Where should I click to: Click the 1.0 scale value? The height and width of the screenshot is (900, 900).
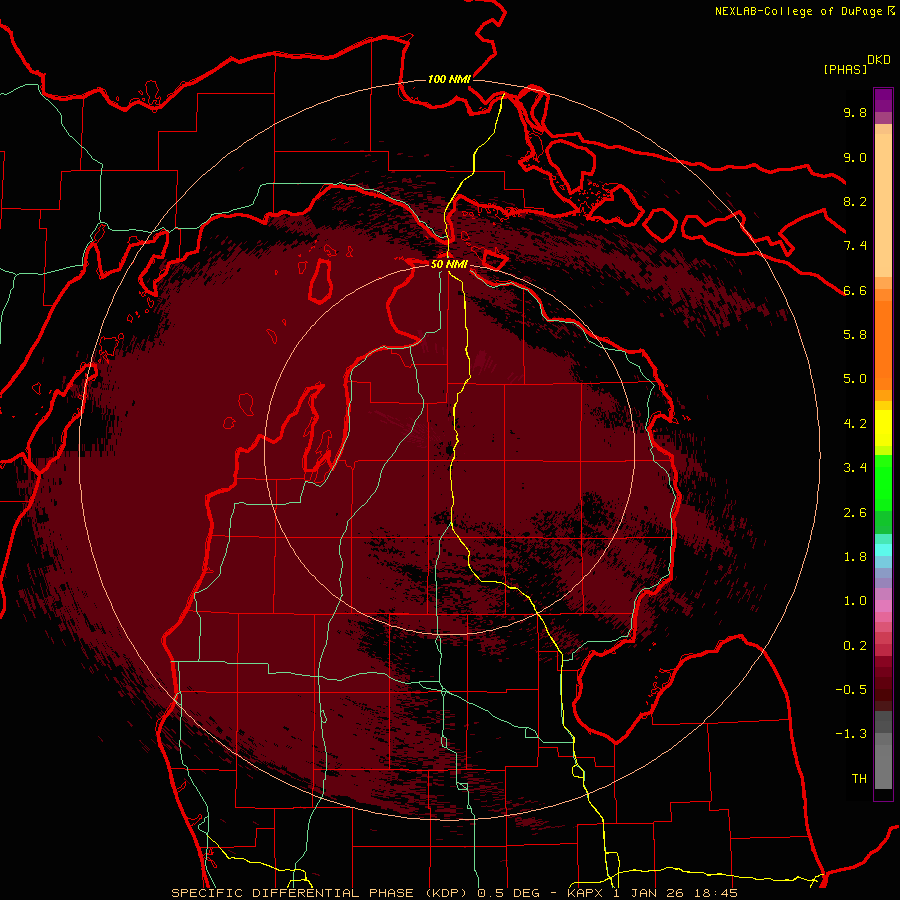pyautogui.click(x=855, y=601)
